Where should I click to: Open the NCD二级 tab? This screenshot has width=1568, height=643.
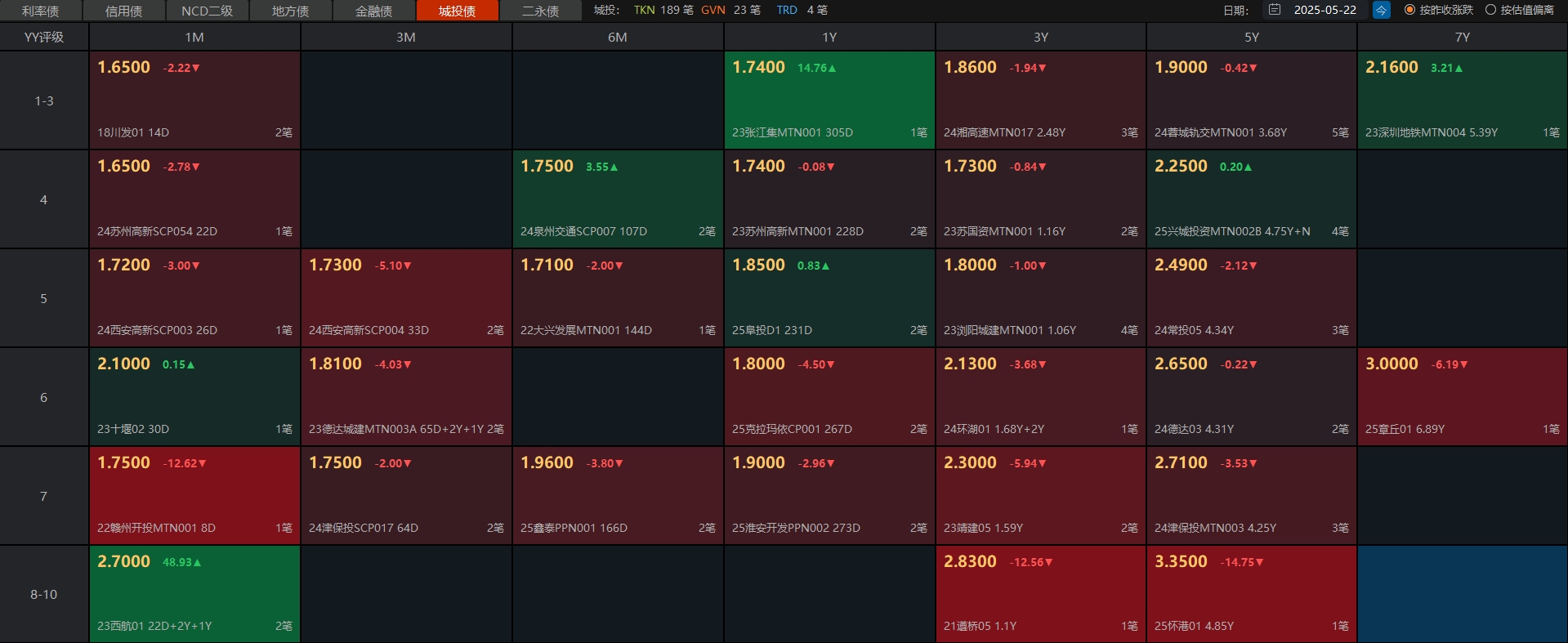coord(208,11)
